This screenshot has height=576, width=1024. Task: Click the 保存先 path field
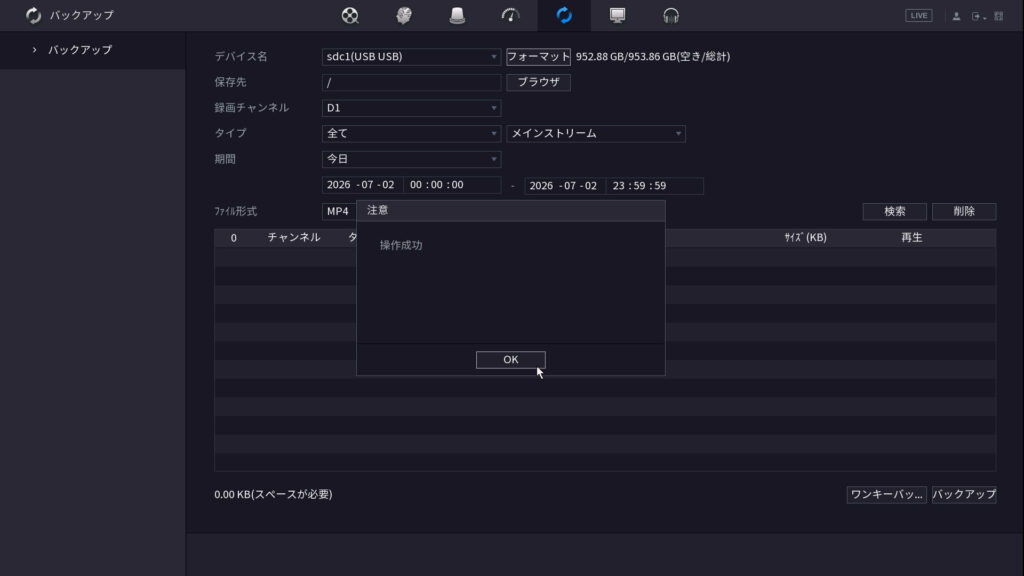coord(411,82)
